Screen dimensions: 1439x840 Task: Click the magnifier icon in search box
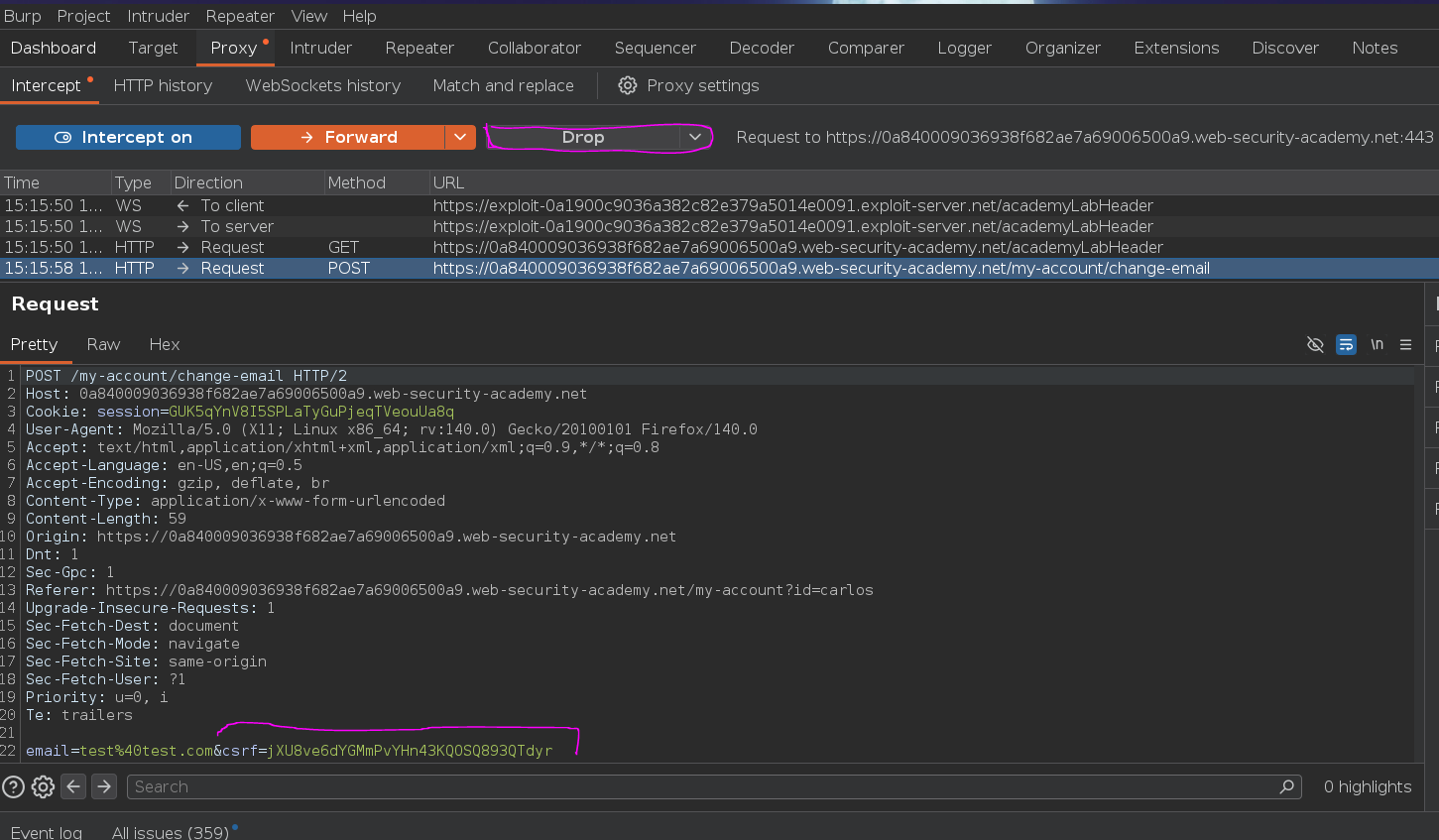1287,786
